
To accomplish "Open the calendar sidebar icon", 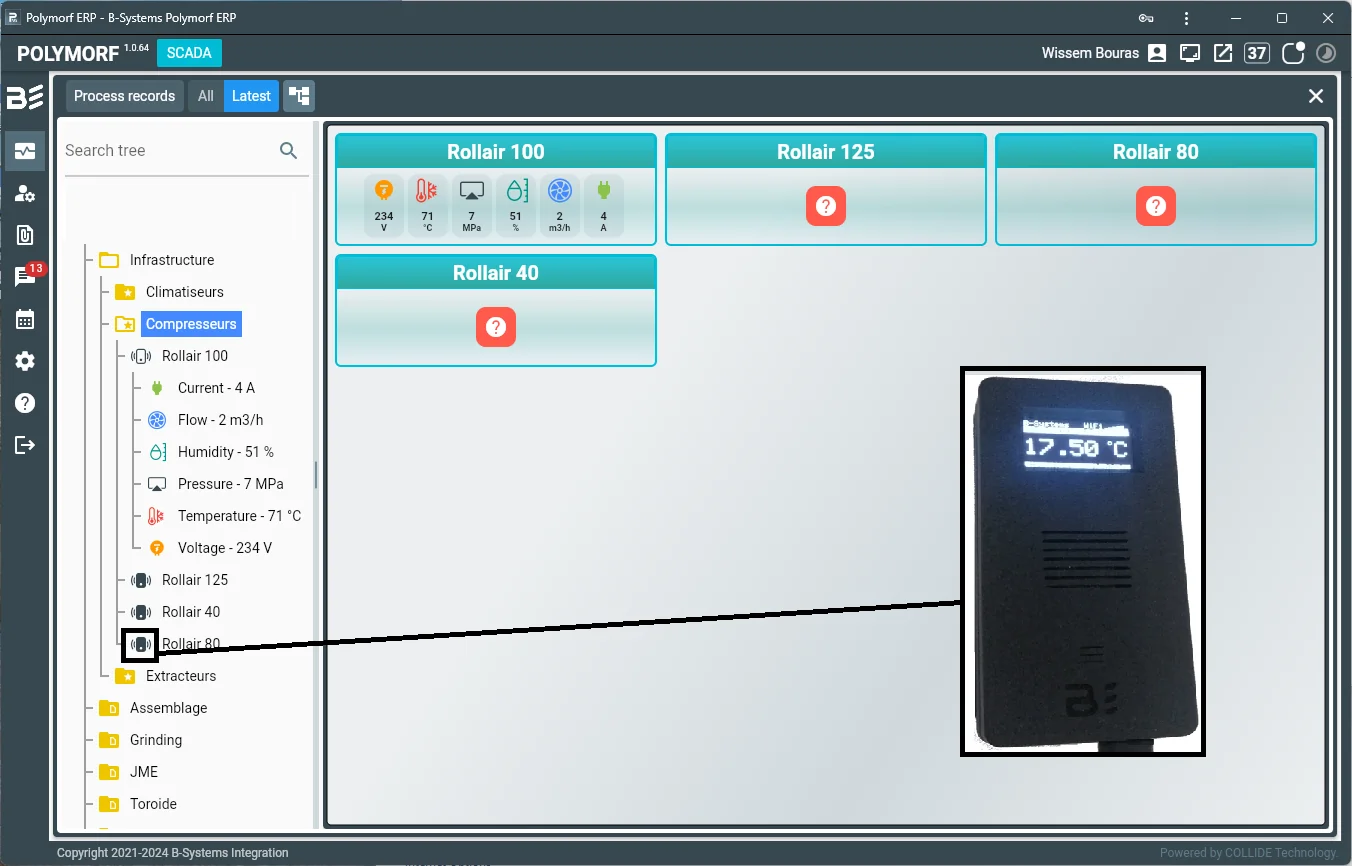I will coord(24,320).
